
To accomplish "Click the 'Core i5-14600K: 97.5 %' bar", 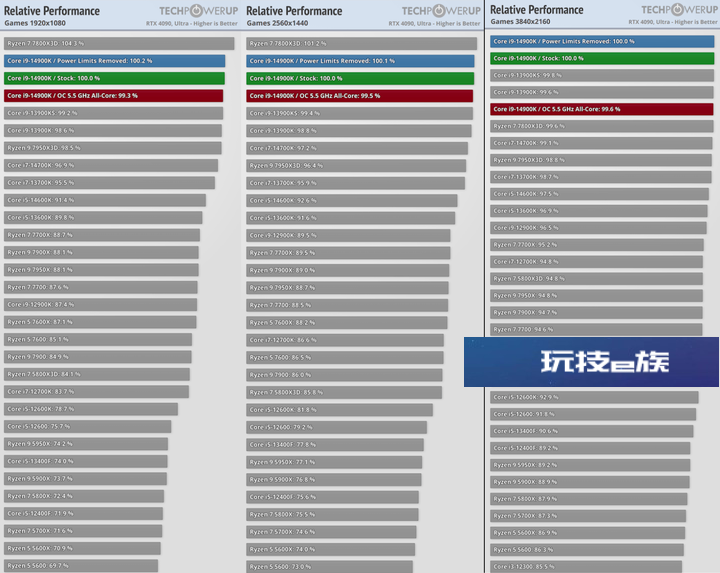I will tap(600, 194).
